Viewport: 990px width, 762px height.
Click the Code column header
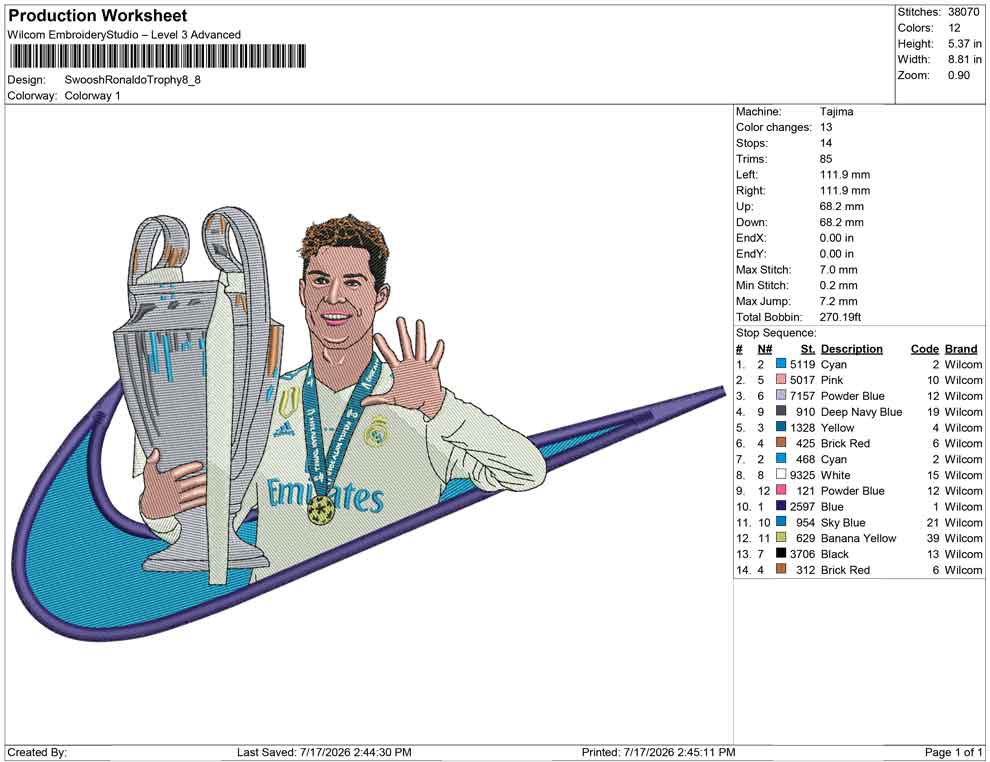924,348
